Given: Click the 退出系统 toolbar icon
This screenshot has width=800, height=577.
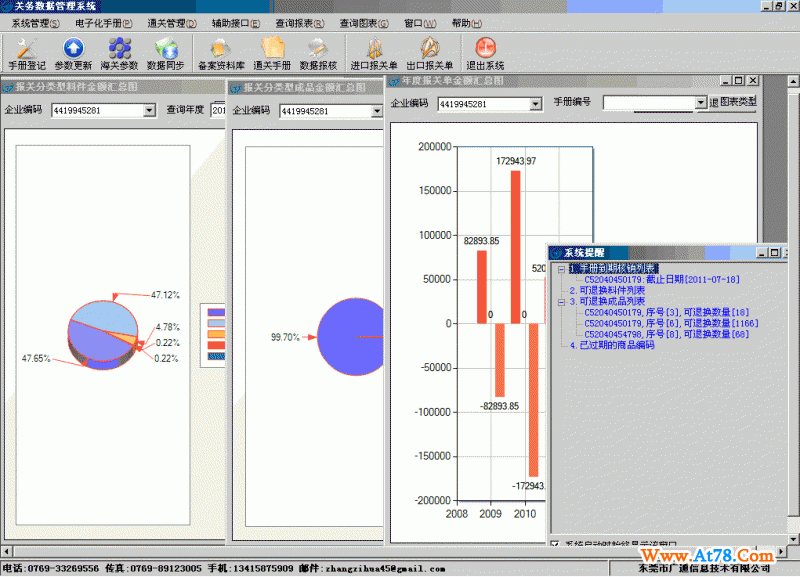Looking at the screenshot, I should click(485, 52).
